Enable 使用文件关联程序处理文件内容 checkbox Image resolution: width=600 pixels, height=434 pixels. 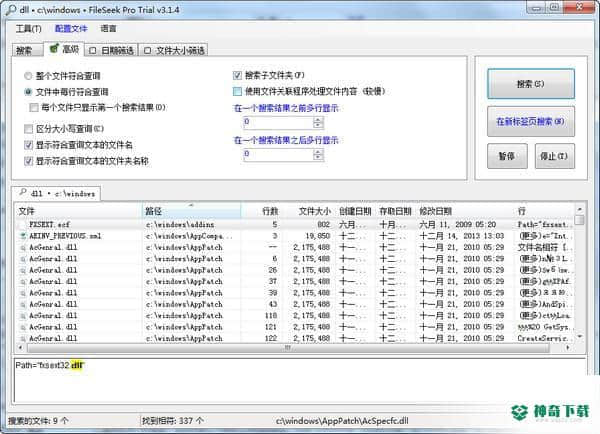coord(237,91)
